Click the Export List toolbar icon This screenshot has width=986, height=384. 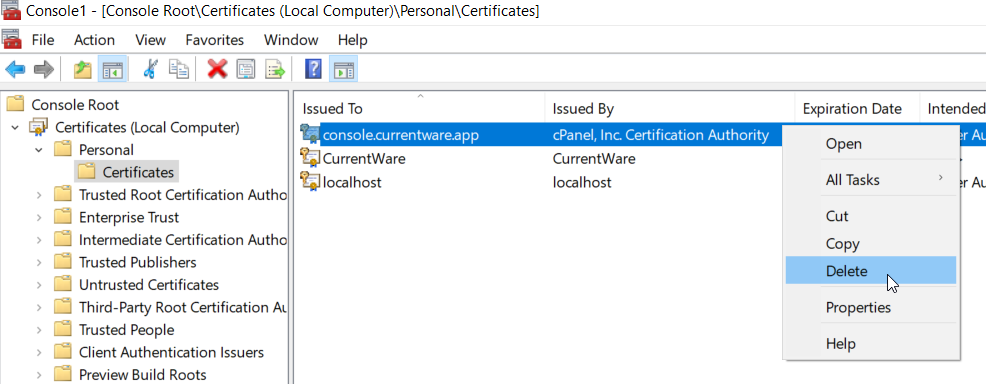[275, 69]
